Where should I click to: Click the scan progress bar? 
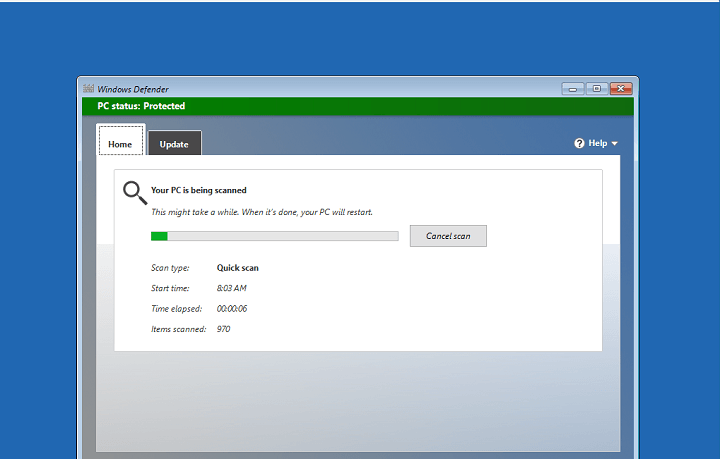pos(275,236)
